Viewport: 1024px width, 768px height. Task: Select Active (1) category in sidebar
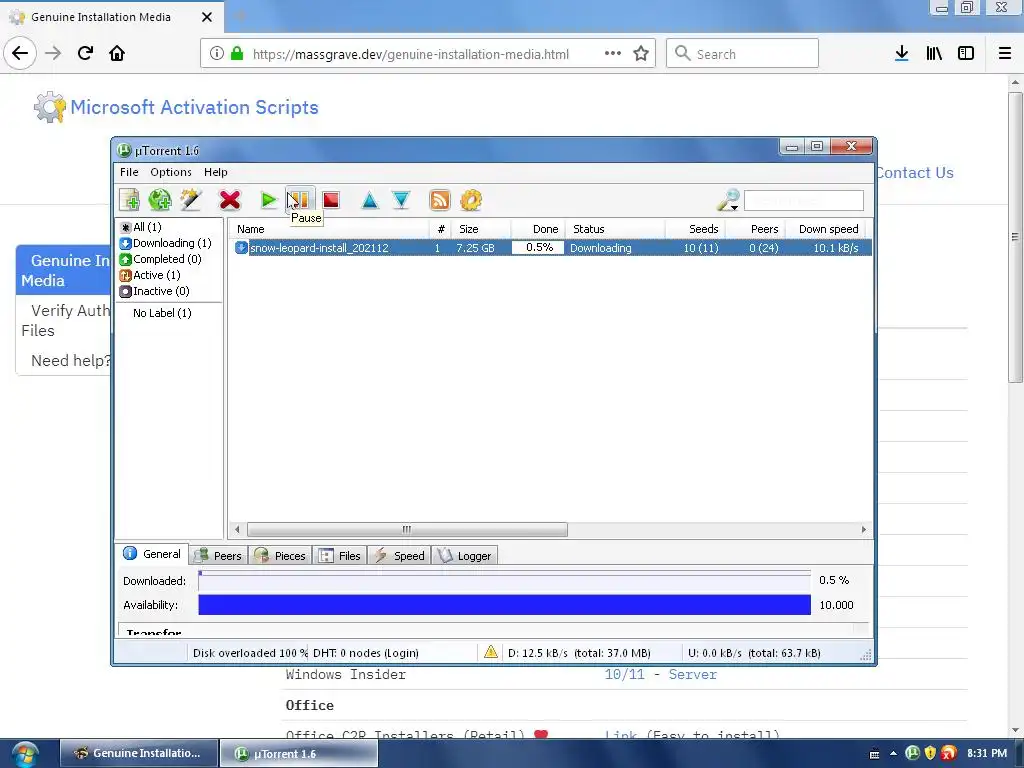pyautogui.click(x=150, y=275)
